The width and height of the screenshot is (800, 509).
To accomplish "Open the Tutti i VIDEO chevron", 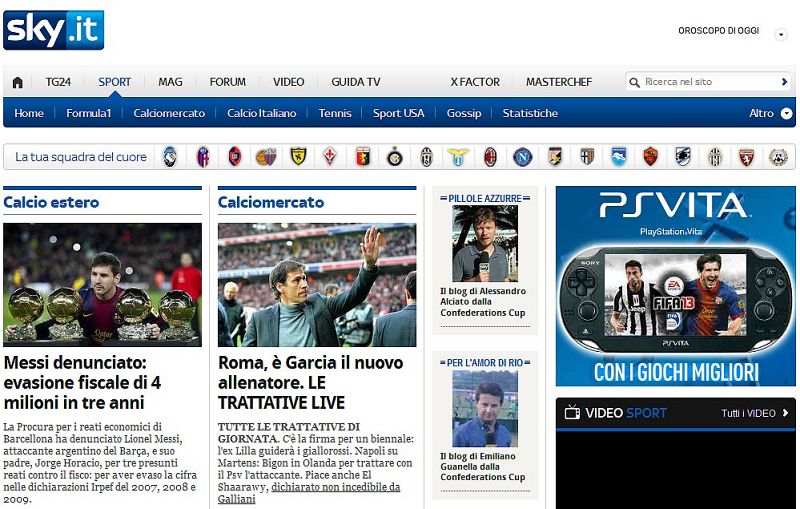I will [x=785, y=413].
